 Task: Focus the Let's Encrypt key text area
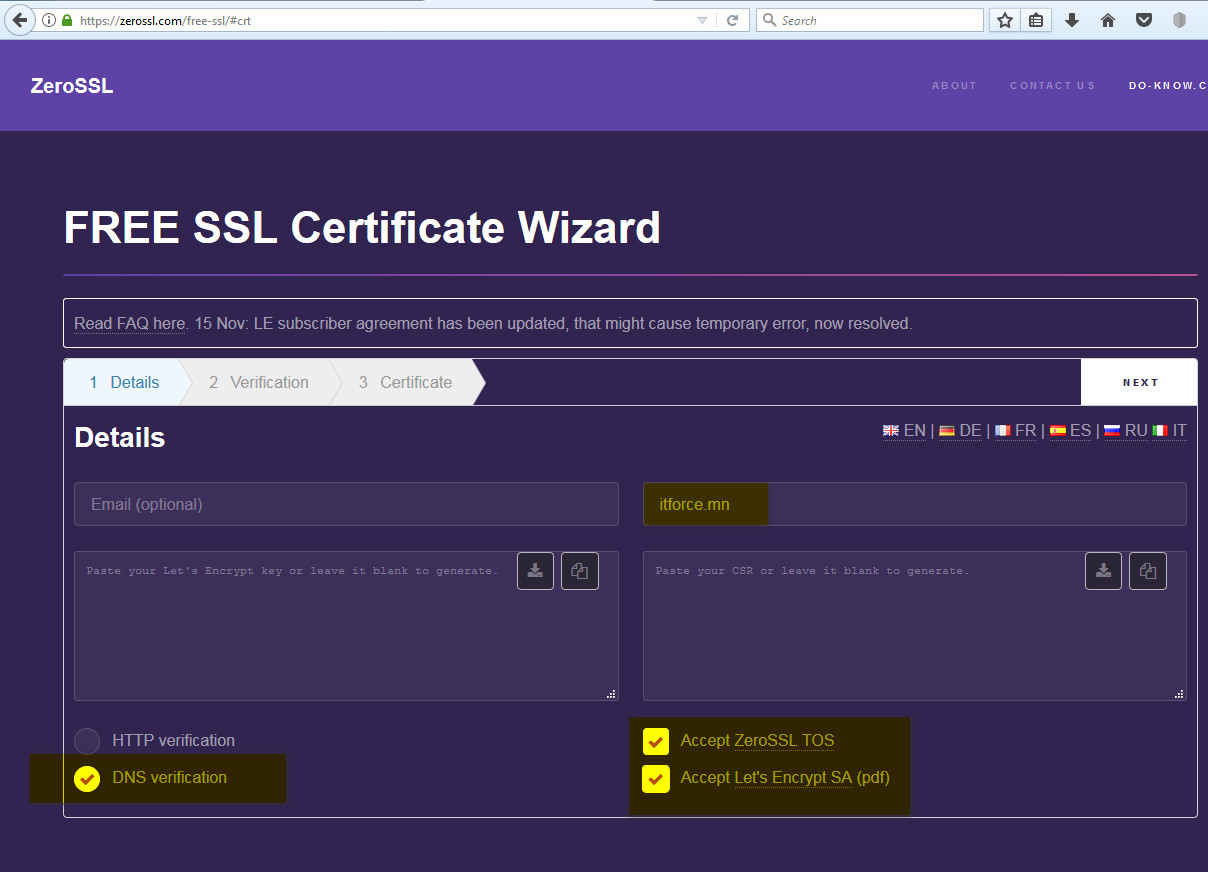click(x=346, y=626)
